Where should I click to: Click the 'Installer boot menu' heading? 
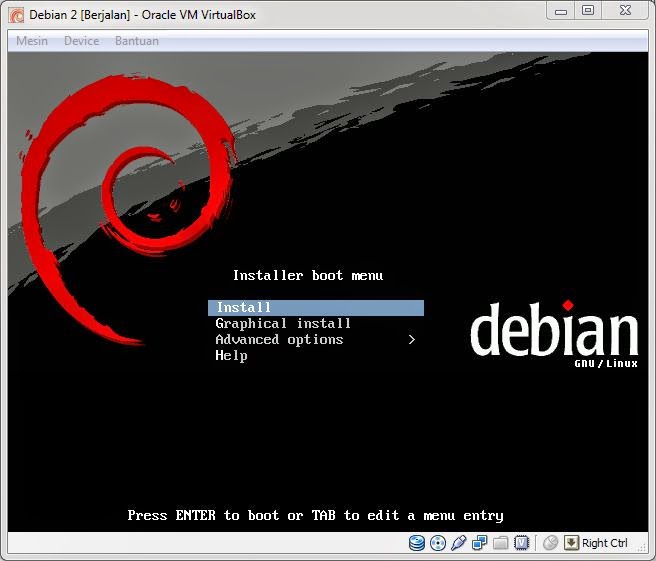point(308,275)
